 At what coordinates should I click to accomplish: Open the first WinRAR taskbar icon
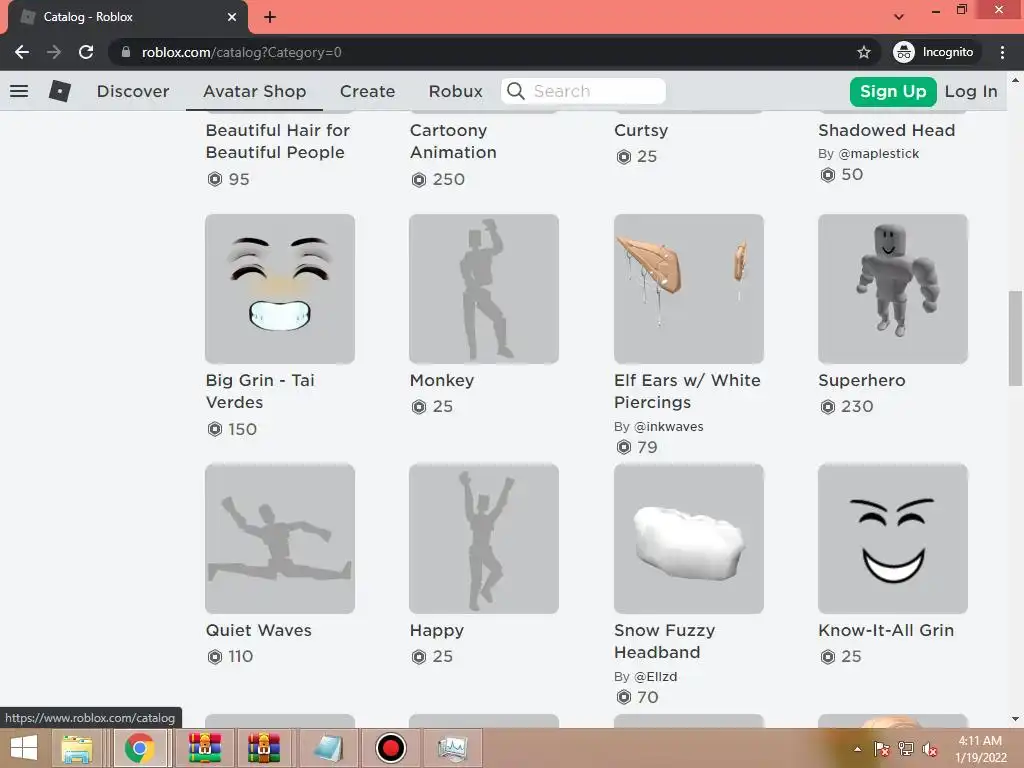[204, 748]
